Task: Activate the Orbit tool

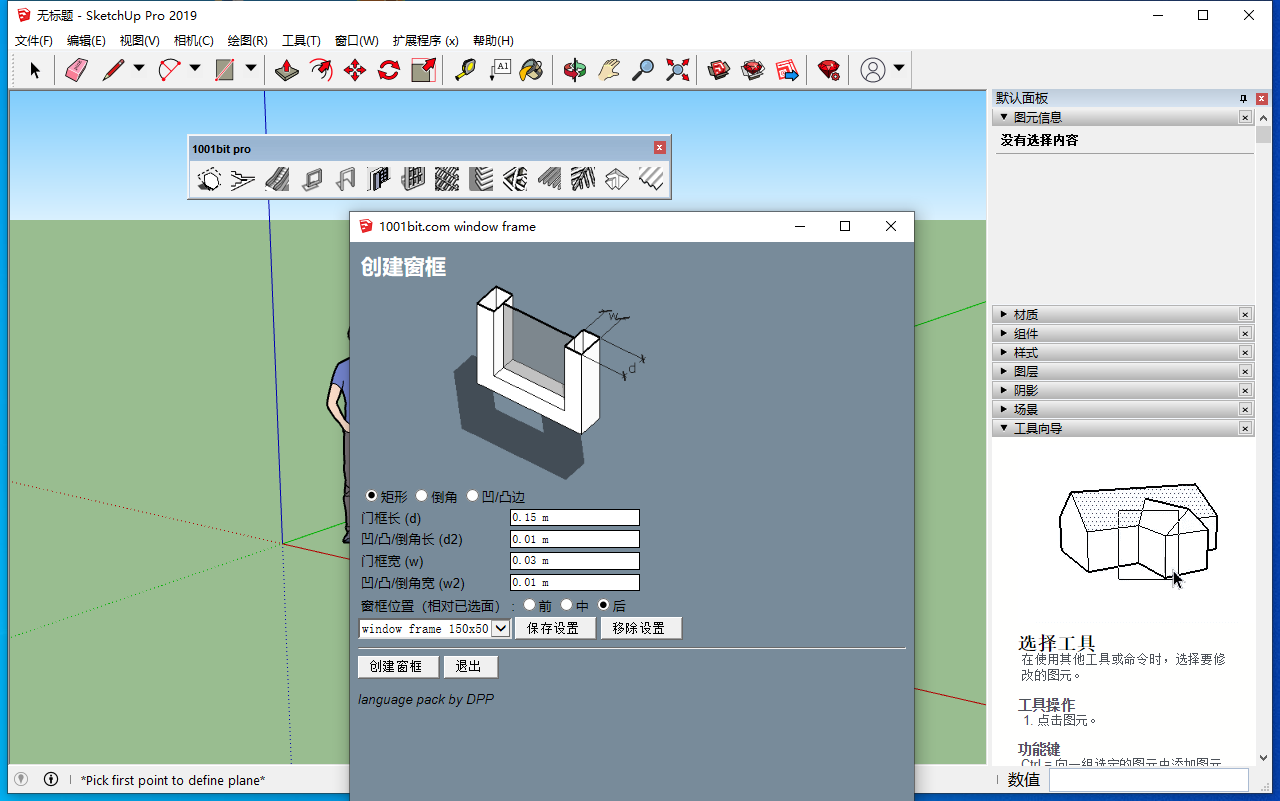Action: click(574, 70)
